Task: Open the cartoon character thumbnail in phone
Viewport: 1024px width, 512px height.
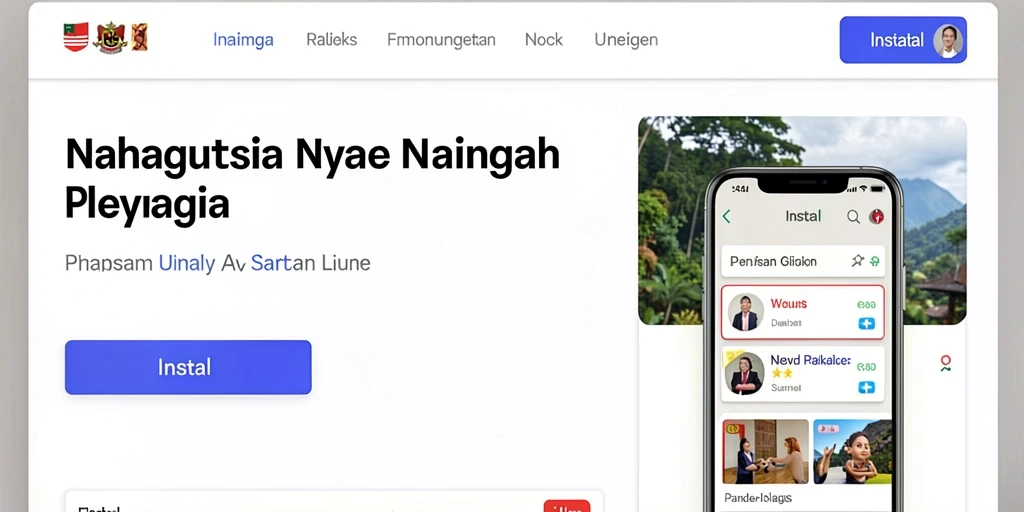Action: tap(852, 451)
